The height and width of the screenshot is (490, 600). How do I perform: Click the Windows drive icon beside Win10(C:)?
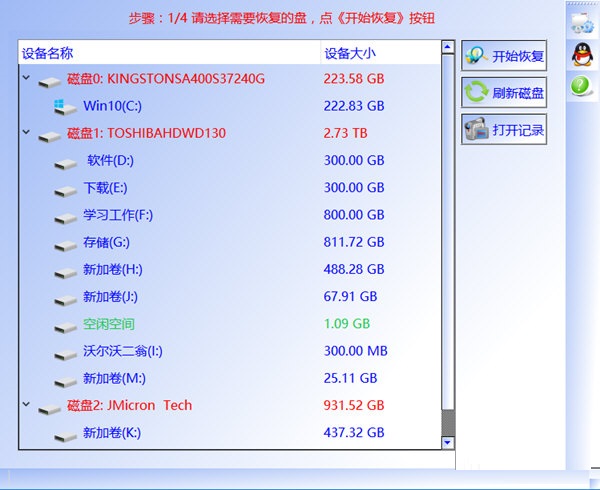pyautogui.click(x=65, y=107)
